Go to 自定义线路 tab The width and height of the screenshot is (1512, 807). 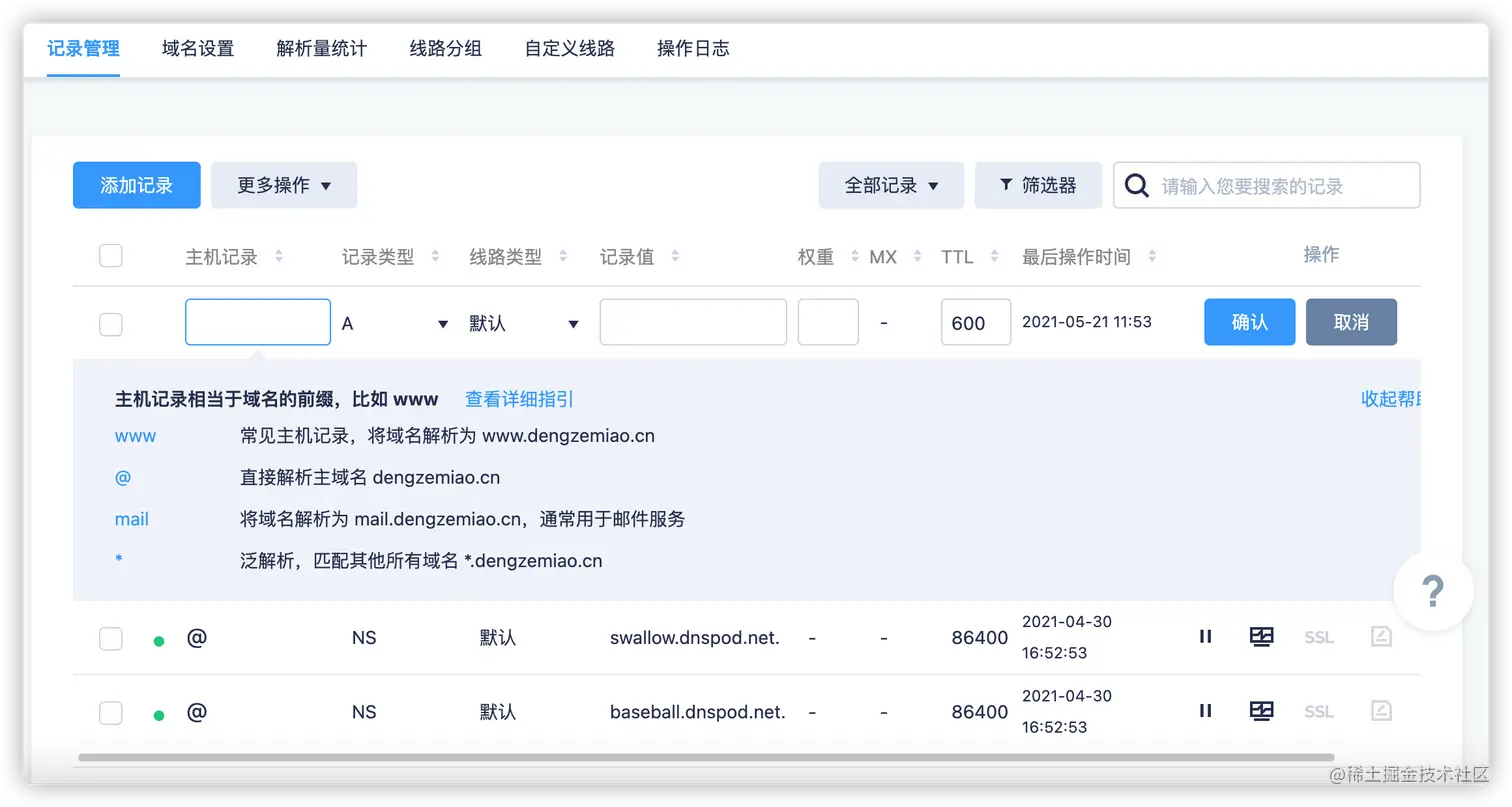570,48
